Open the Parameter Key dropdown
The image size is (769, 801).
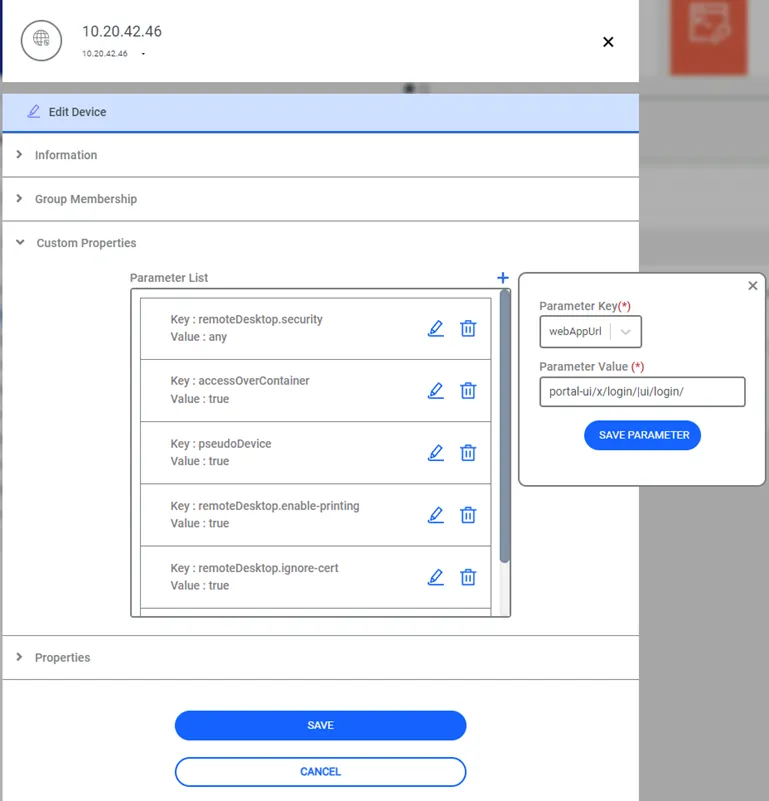(x=591, y=332)
